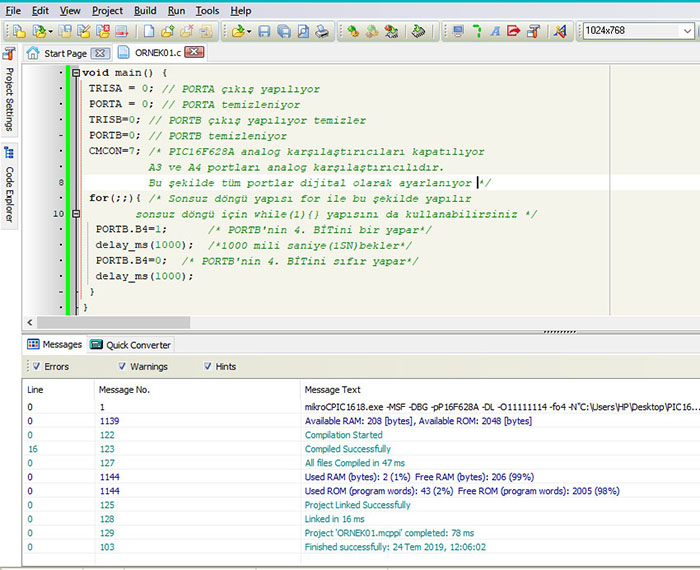Uncheck the Errors filter checkbox
This screenshot has width=700, height=570.
click(x=35, y=366)
